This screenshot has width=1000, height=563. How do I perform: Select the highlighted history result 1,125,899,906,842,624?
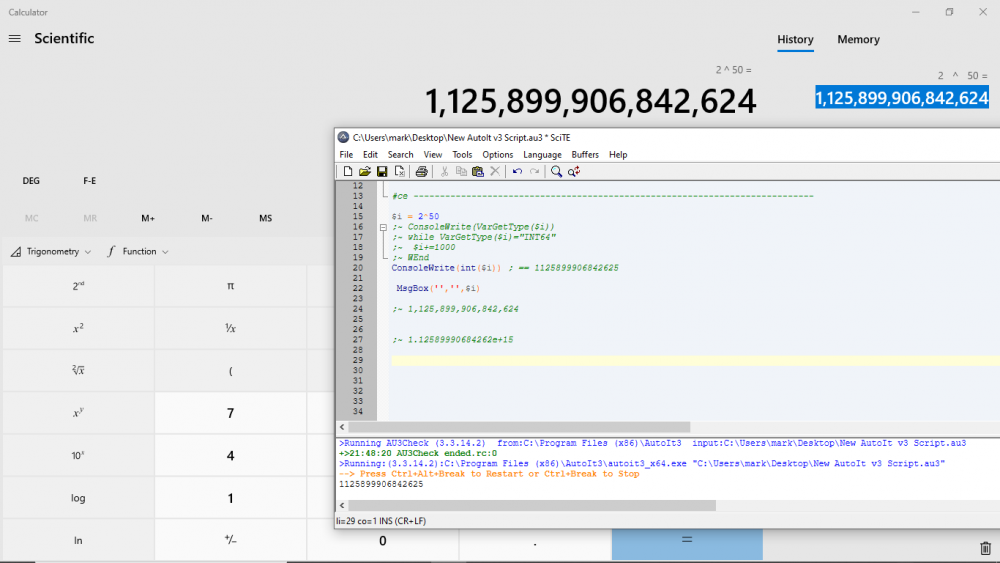(902, 98)
